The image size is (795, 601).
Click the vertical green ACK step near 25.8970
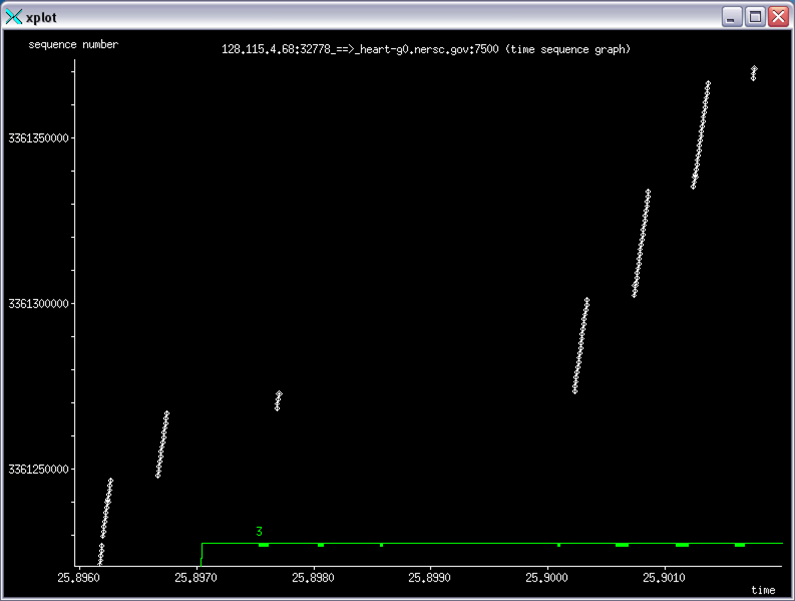[x=201, y=554]
